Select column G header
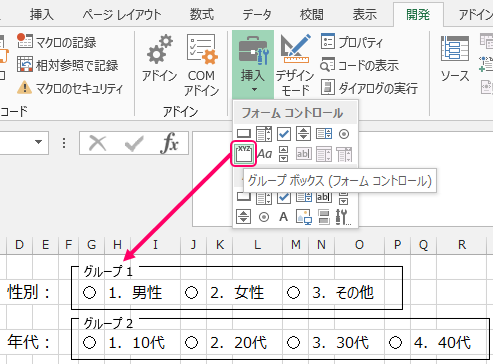The width and height of the screenshot is (493, 364). 92,245
